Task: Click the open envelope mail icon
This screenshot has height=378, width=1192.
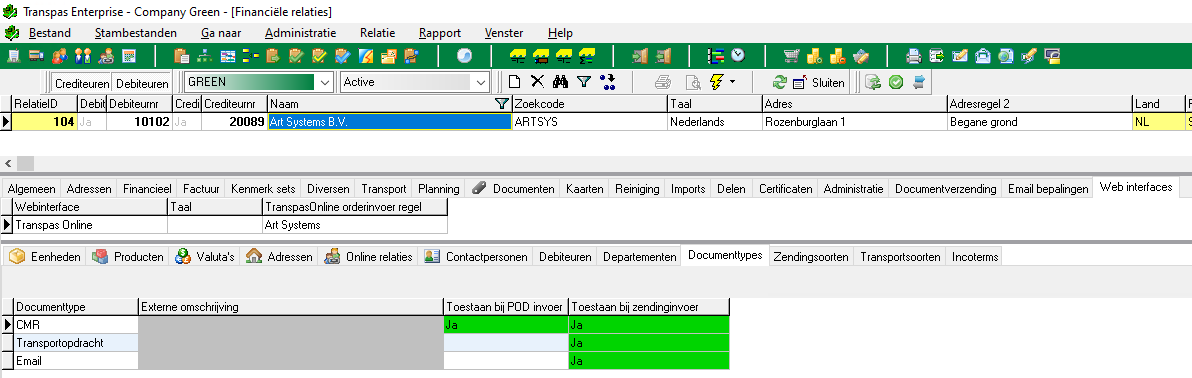Action: click(983, 56)
